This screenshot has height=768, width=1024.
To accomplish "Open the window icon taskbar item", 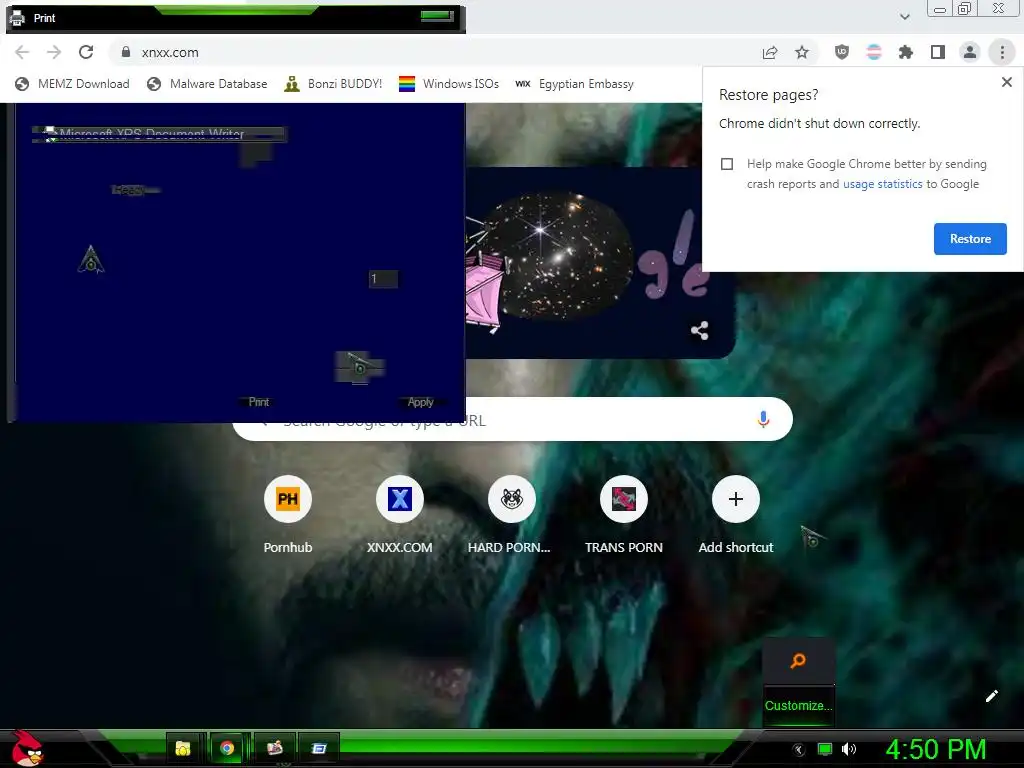I will 319,748.
